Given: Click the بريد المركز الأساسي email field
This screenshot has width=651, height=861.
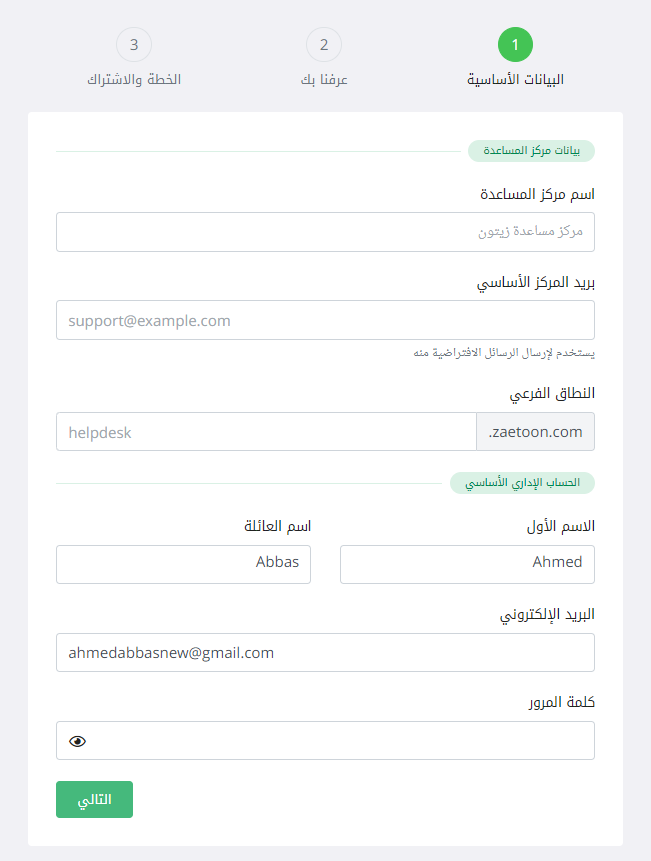Looking at the screenshot, I should point(325,320).
